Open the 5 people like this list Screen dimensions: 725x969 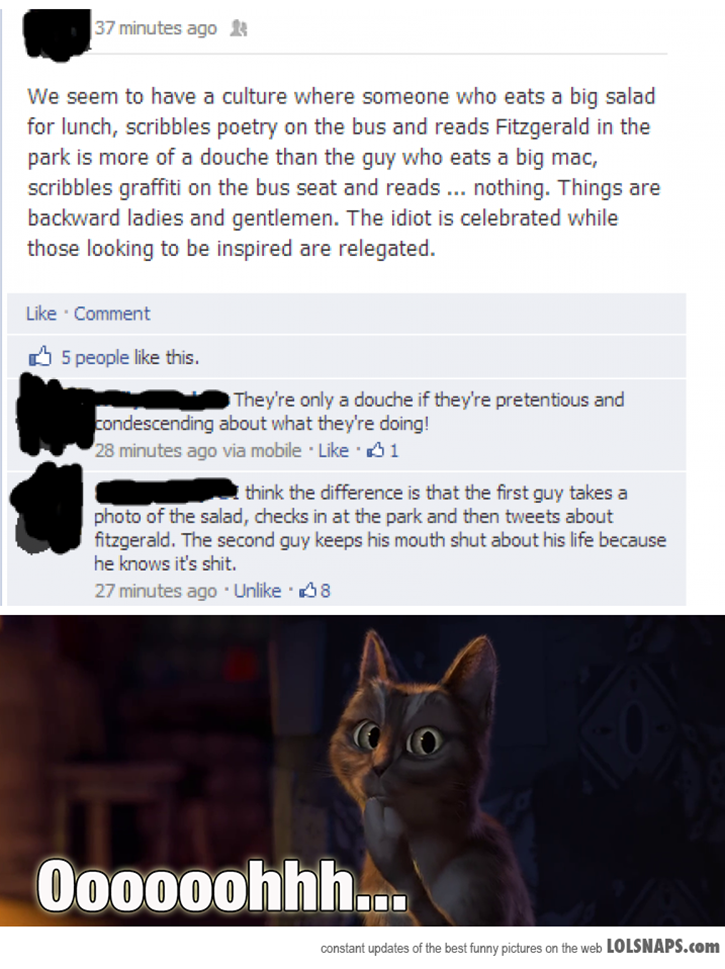pyautogui.click(x=130, y=357)
